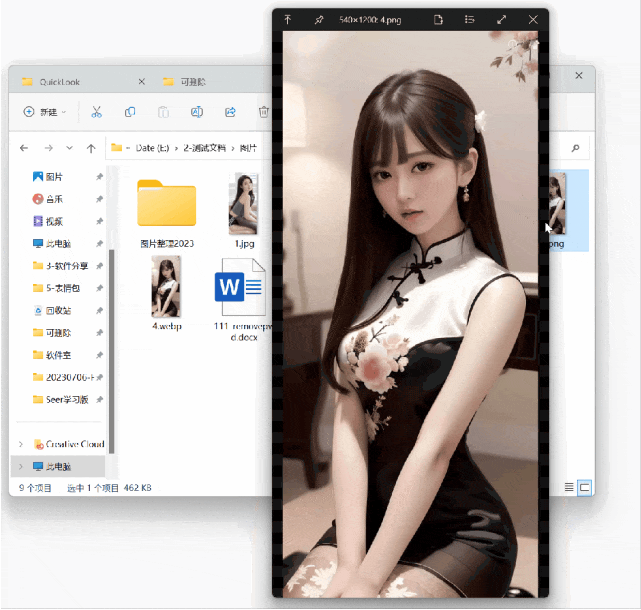
Task: Expand the 此电脑 tree node at bottom
Action: 21,466
